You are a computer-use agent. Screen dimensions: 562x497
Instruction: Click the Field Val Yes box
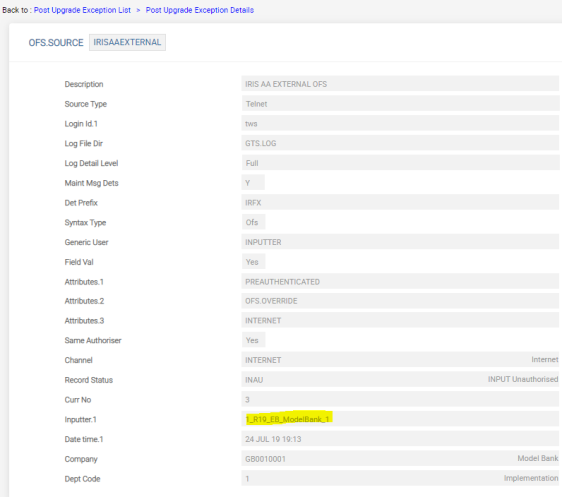253,262
